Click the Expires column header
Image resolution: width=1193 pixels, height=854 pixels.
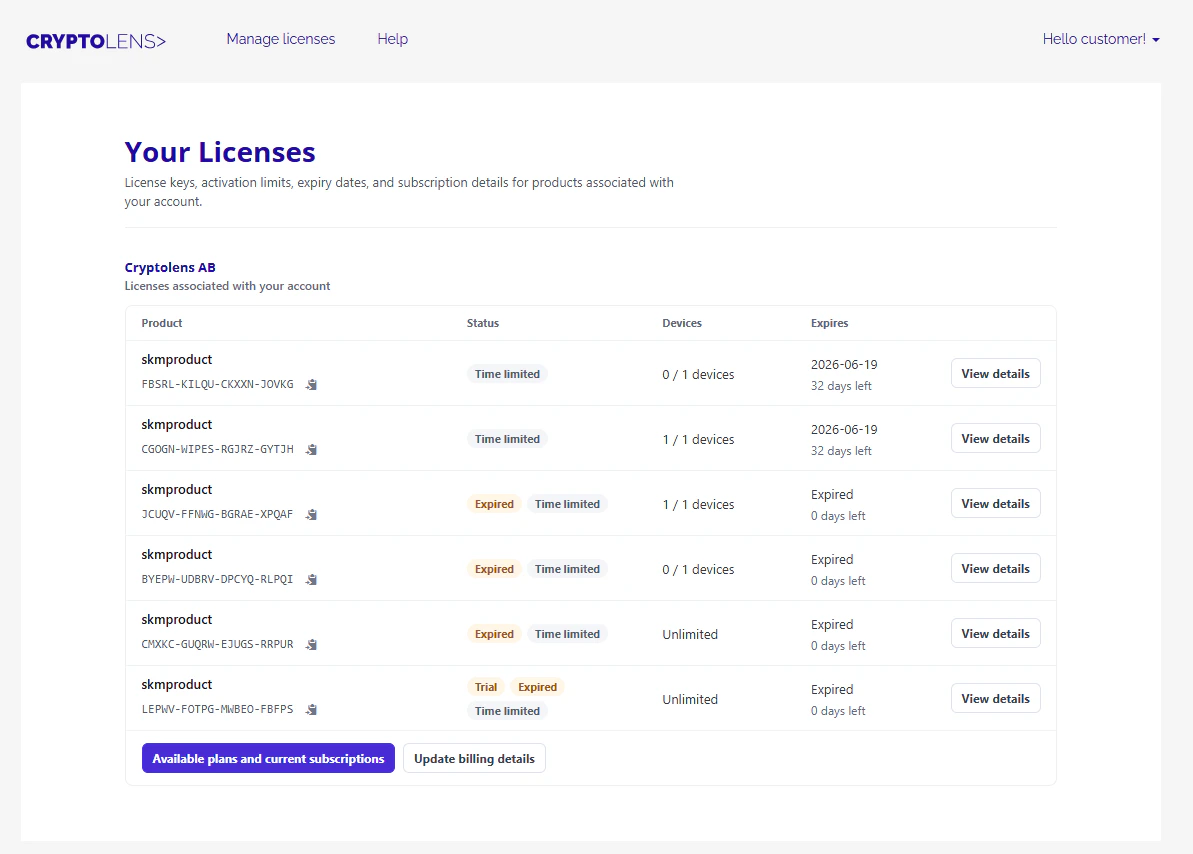829,323
